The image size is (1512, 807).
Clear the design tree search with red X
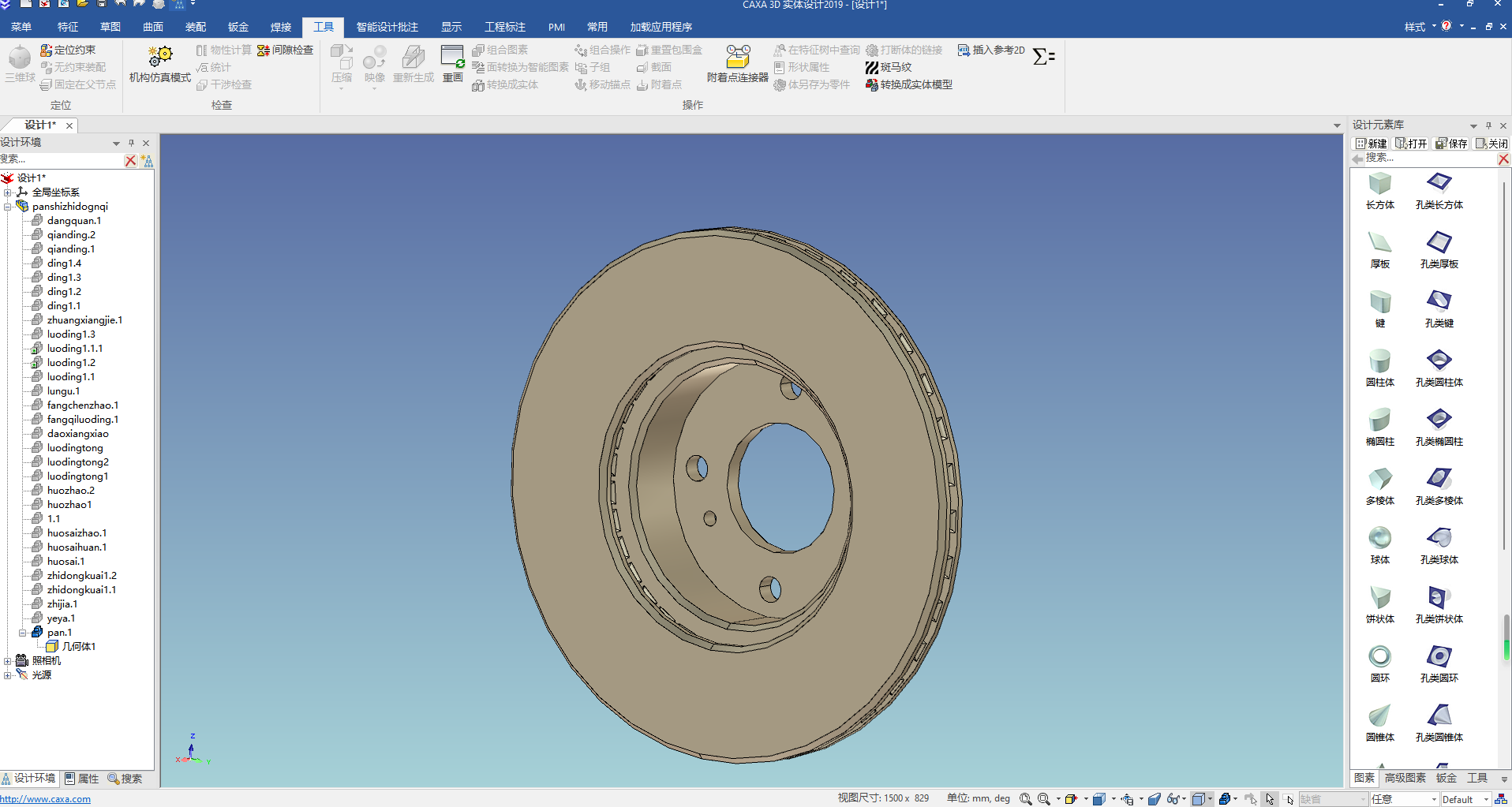[x=130, y=160]
